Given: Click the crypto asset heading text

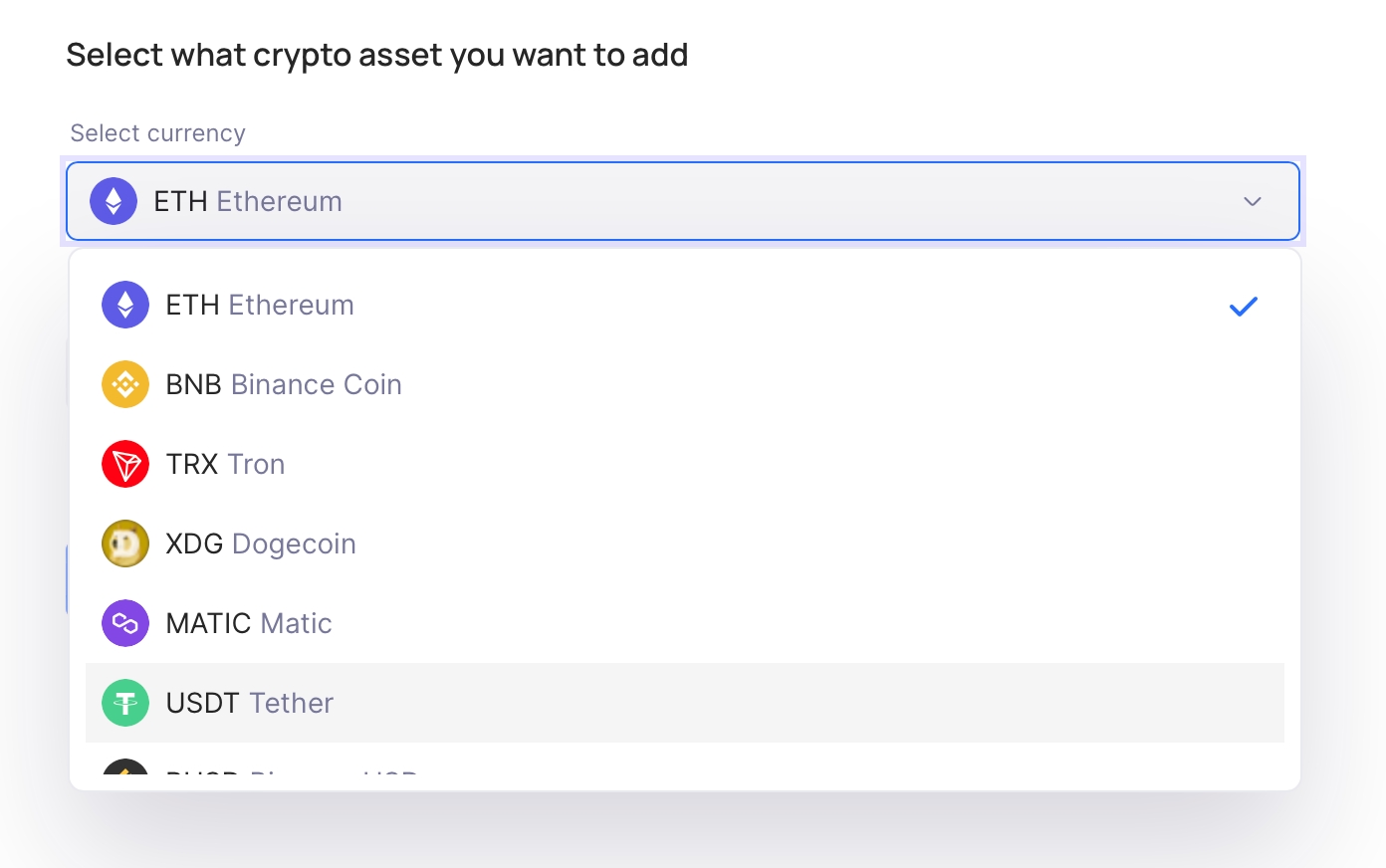Looking at the screenshot, I should 377,55.
